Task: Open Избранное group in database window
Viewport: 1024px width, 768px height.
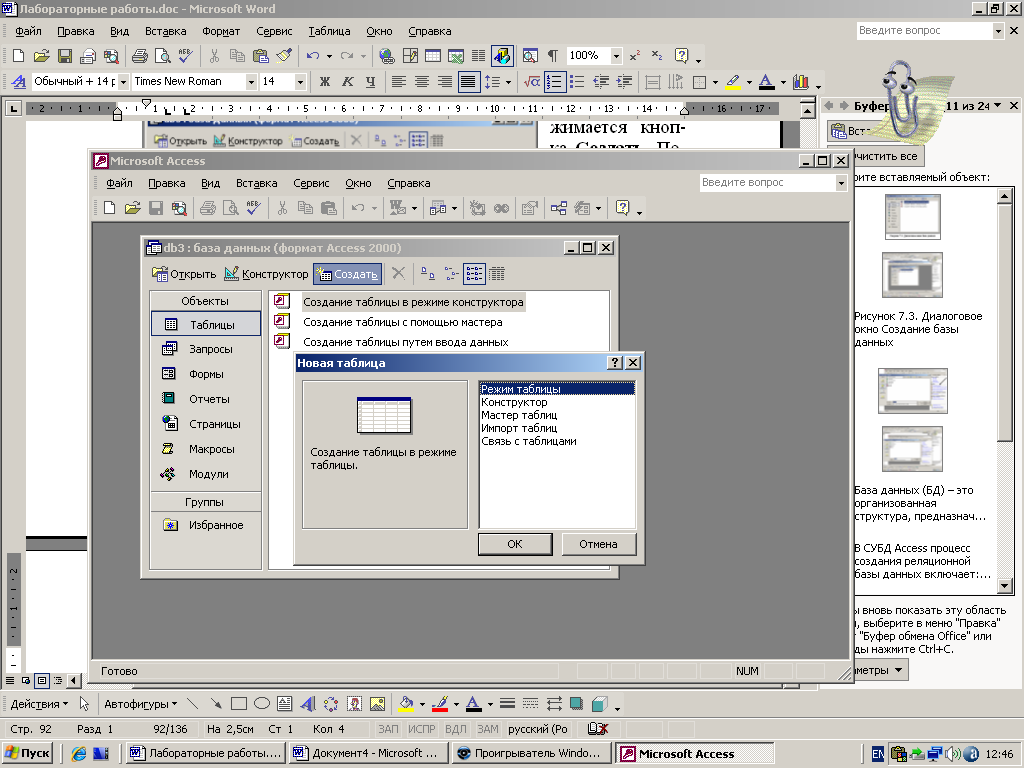Action: click(206, 525)
